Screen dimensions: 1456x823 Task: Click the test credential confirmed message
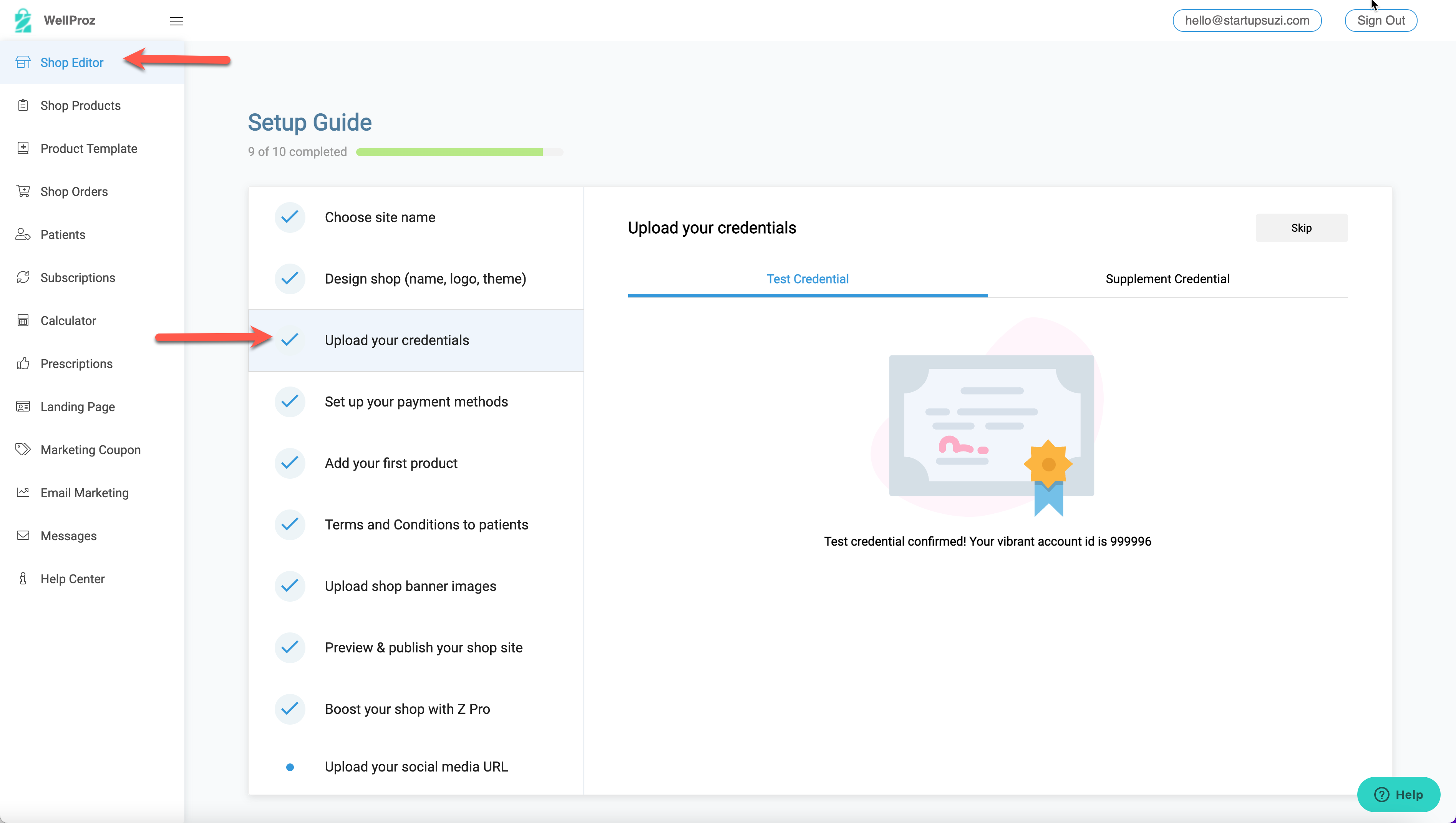click(x=987, y=541)
